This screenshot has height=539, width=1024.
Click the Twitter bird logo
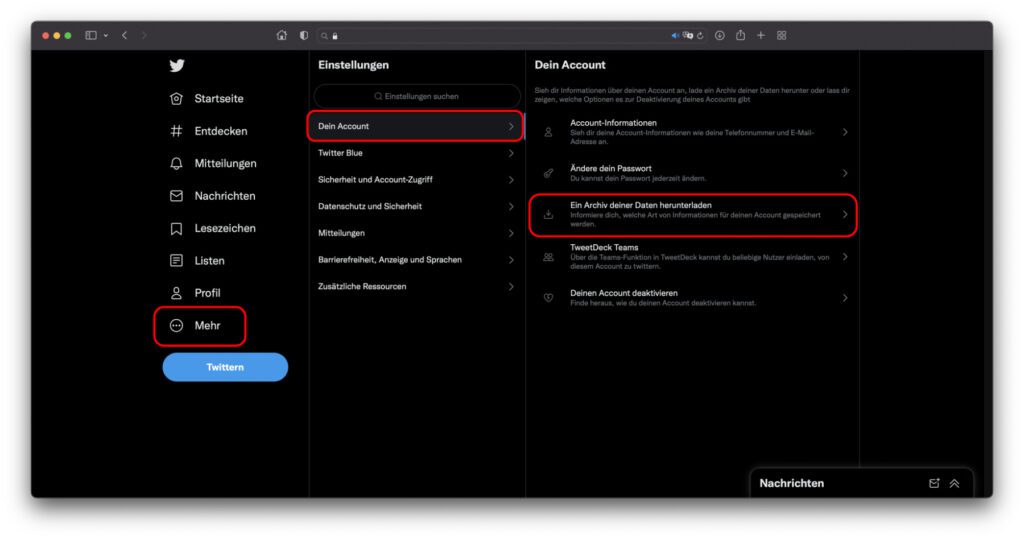click(x=176, y=66)
